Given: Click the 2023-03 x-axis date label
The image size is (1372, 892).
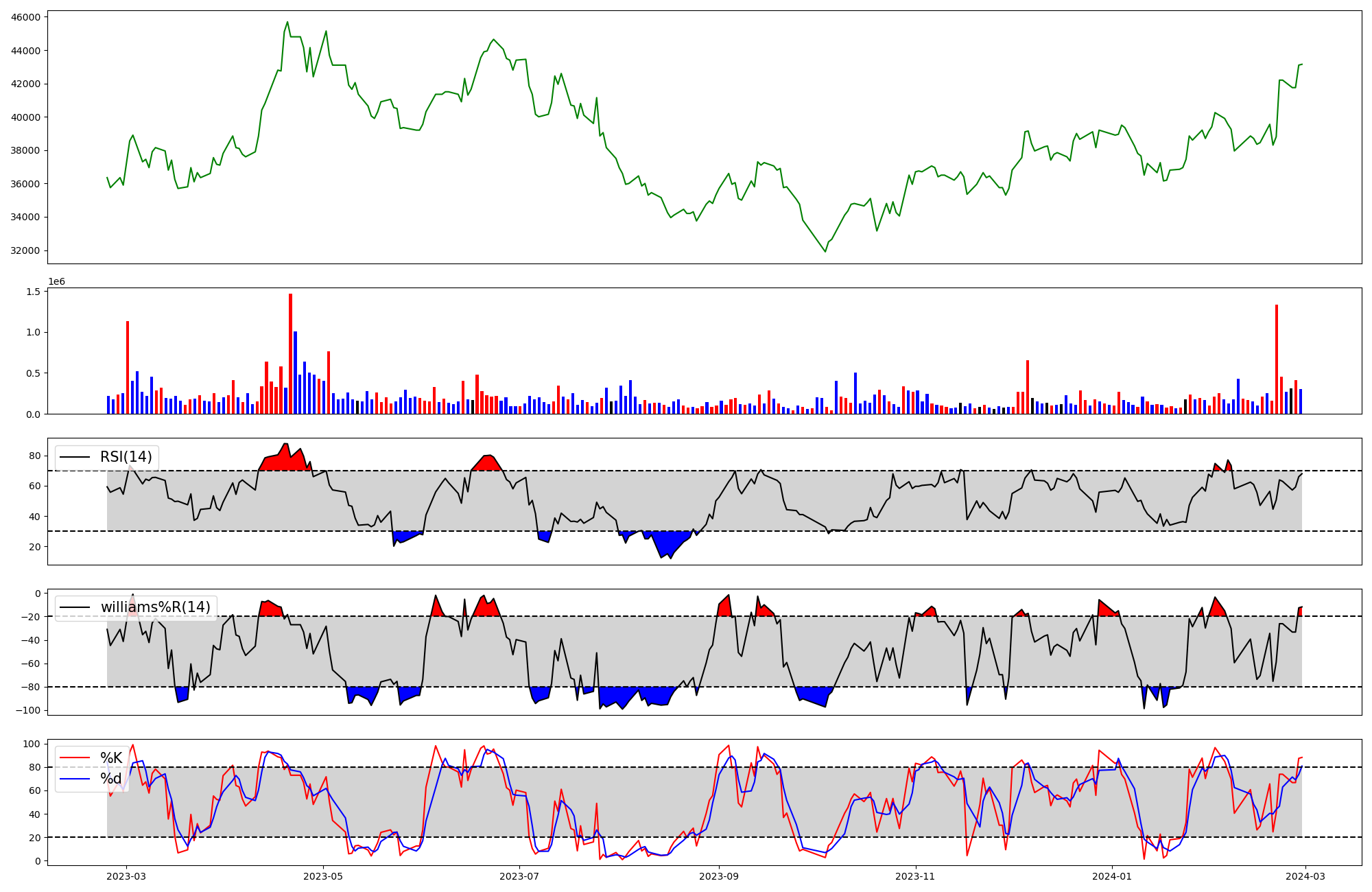Looking at the screenshot, I should (126, 876).
